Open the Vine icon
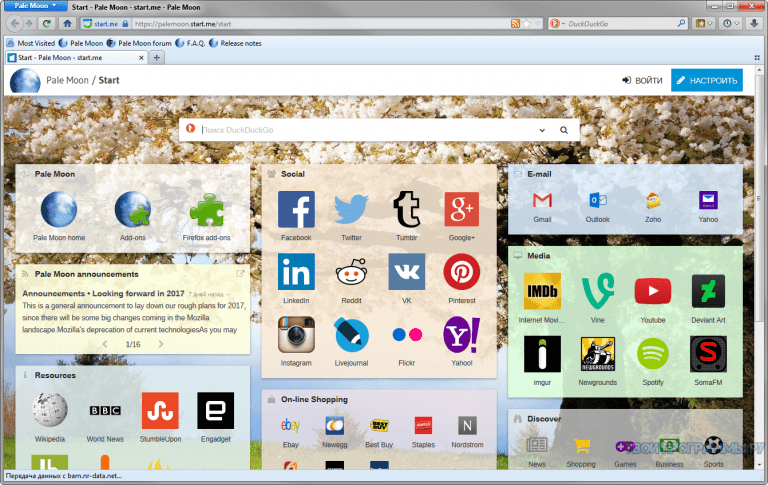 click(598, 291)
